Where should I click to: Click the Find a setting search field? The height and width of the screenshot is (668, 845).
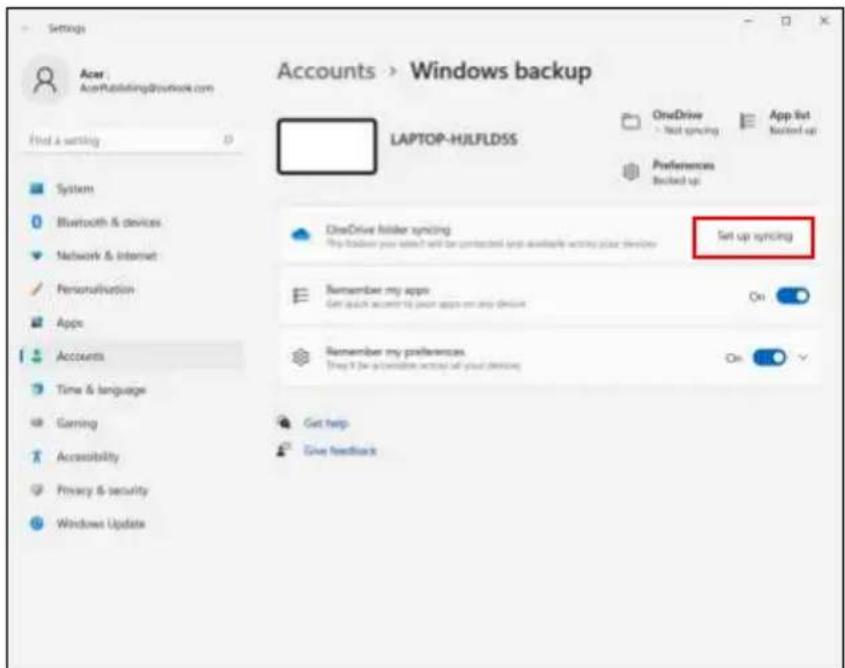pos(133,141)
